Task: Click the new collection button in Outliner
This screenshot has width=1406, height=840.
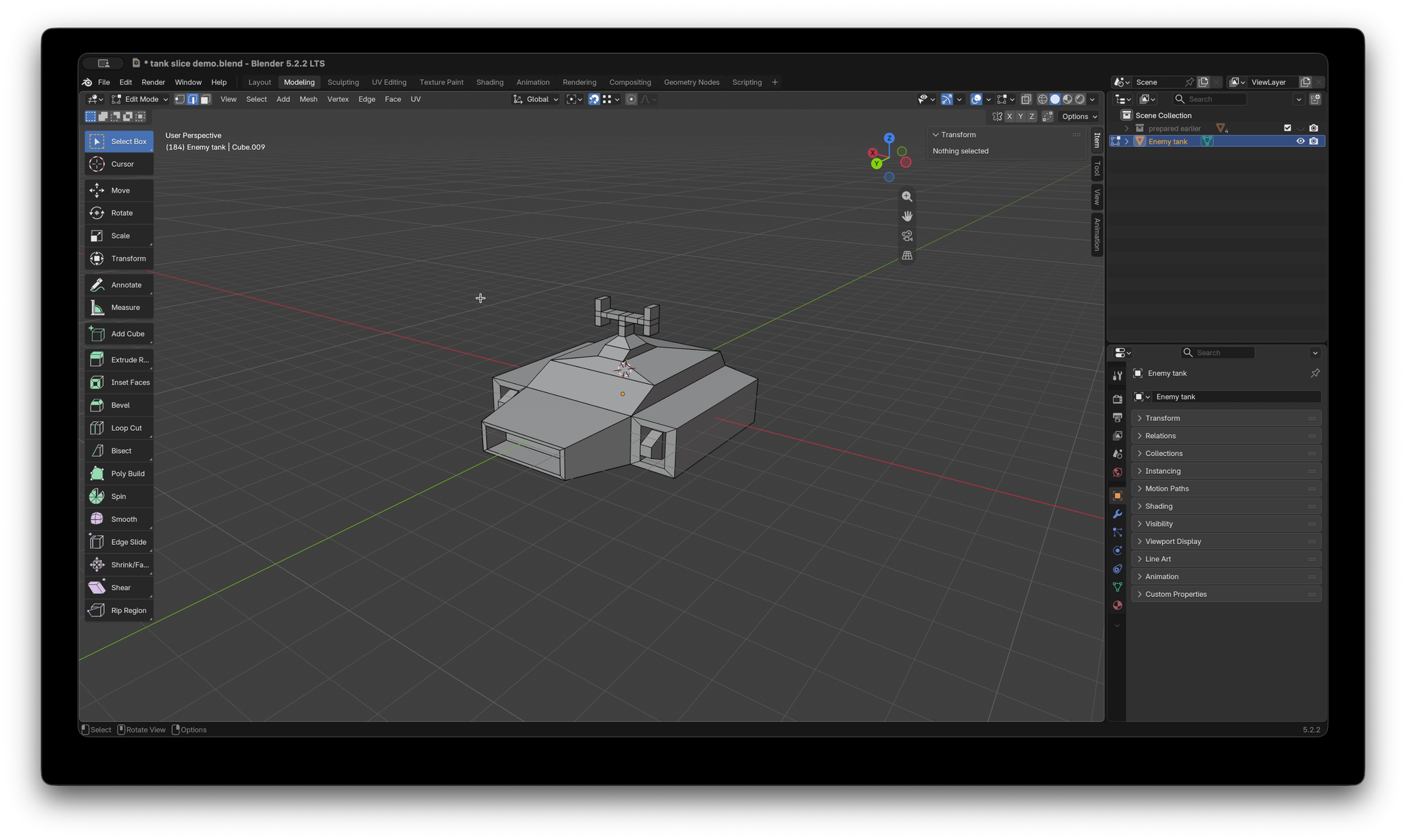Action: [x=1315, y=99]
